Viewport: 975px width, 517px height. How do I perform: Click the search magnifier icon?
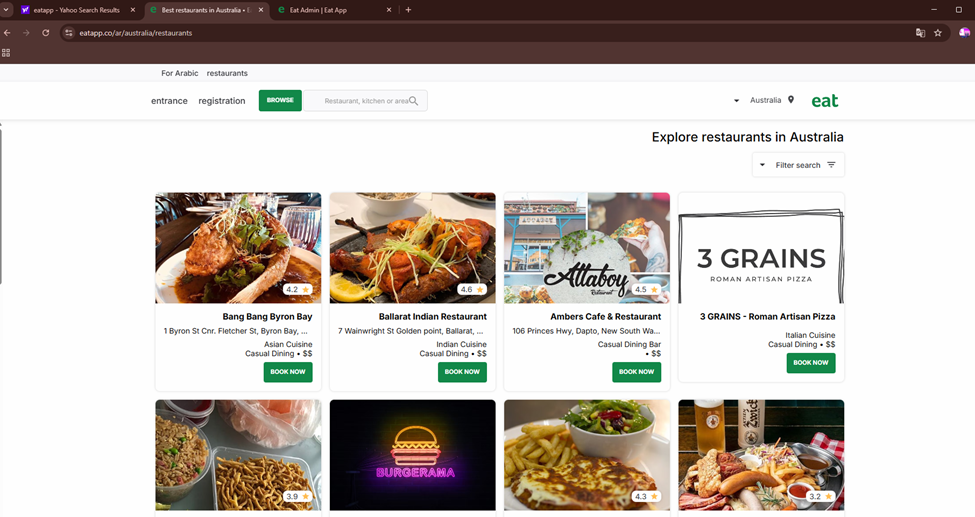414,101
